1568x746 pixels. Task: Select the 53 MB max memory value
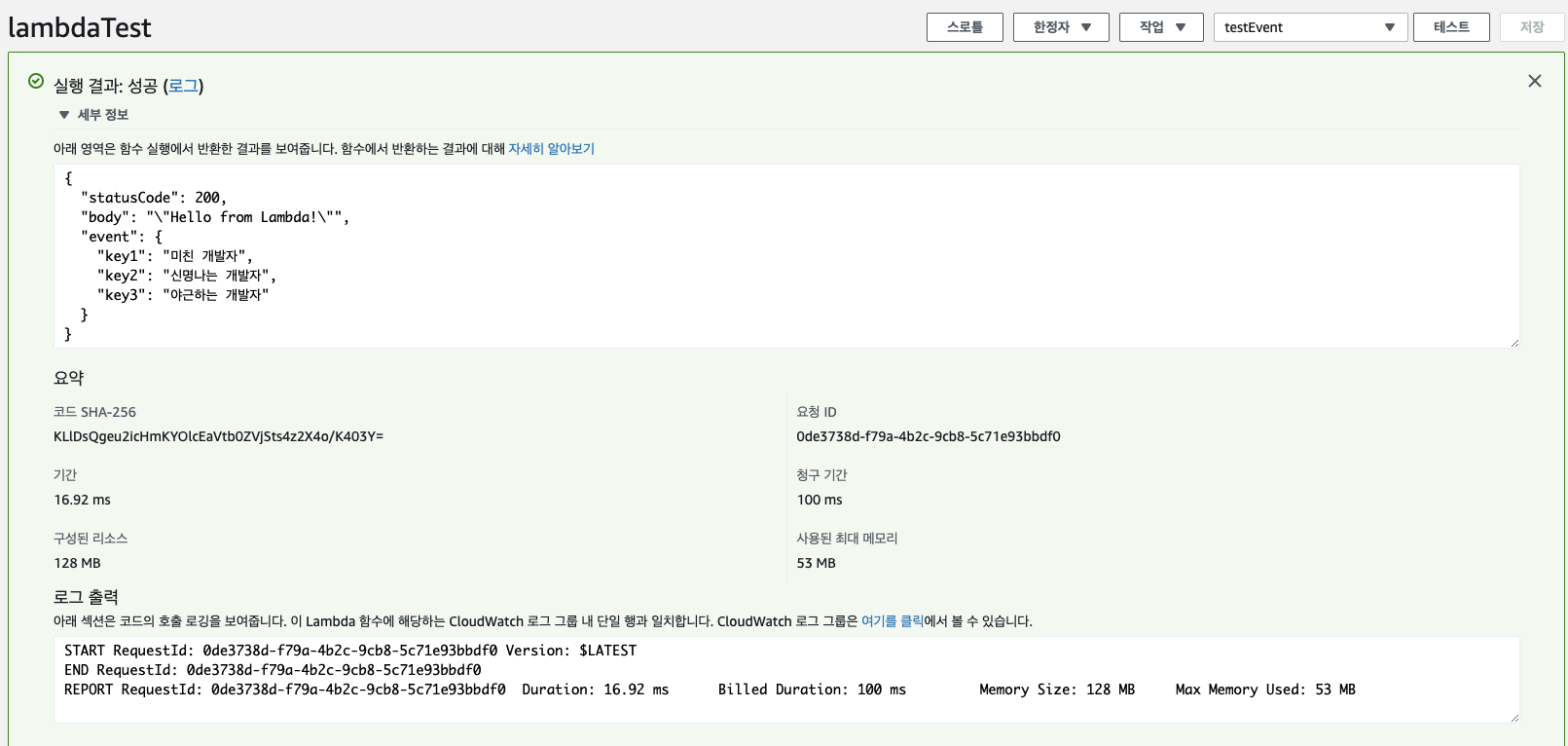click(x=817, y=563)
